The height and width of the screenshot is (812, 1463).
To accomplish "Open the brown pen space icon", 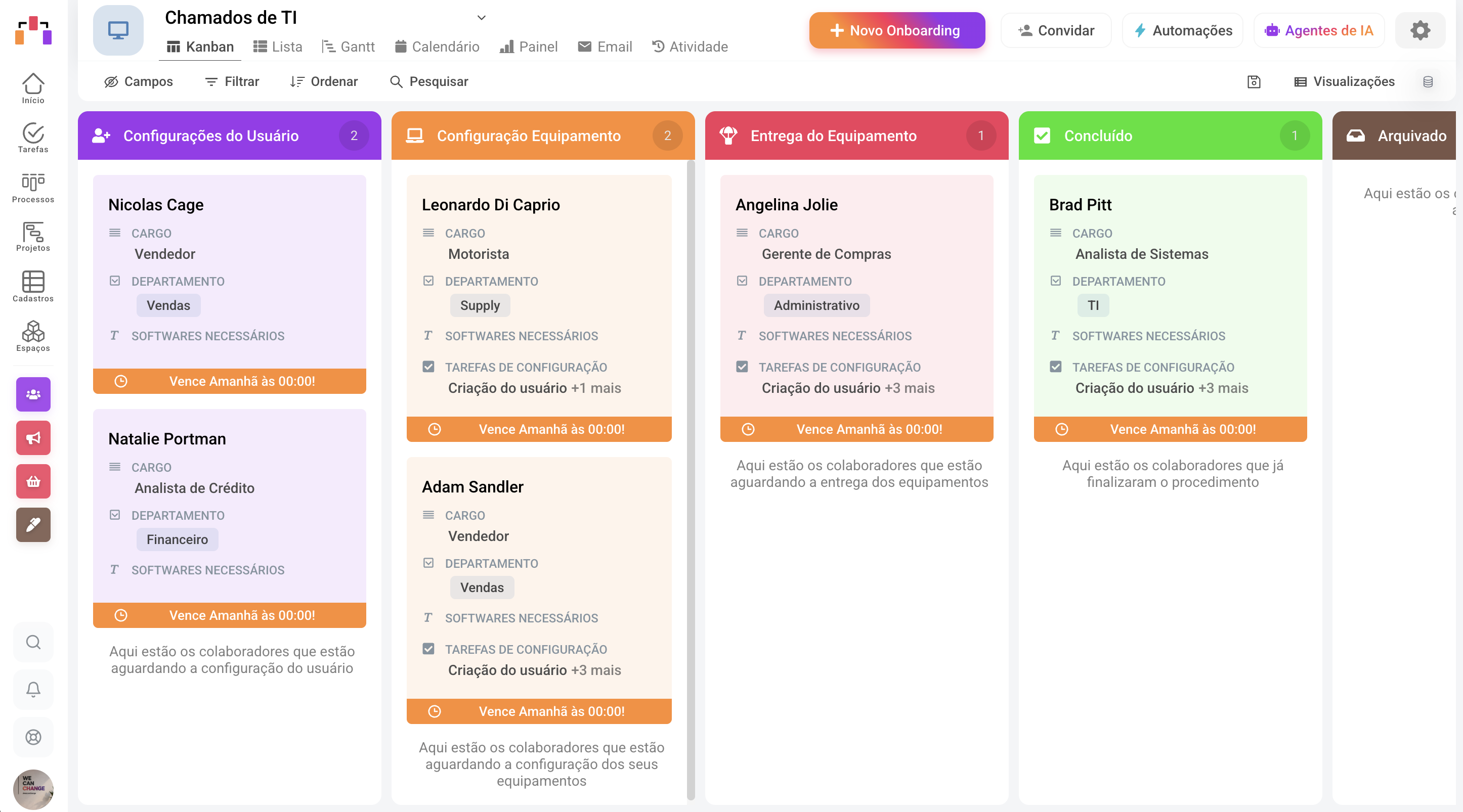I will tap(33, 524).
